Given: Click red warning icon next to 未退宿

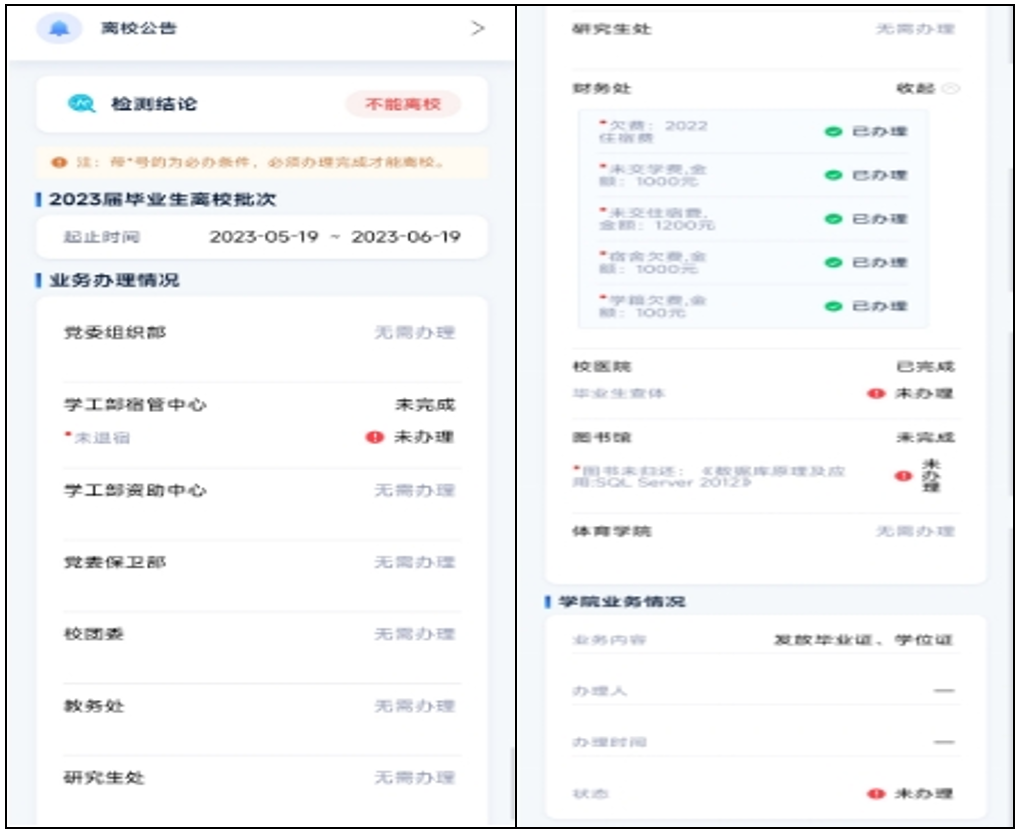Looking at the screenshot, I should point(375,437).
